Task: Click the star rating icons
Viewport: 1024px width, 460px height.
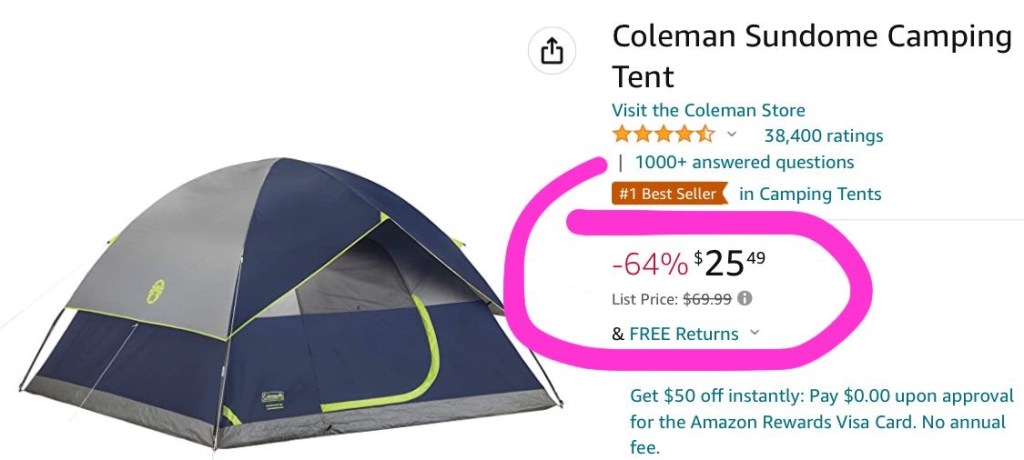Action: point(663,135)
